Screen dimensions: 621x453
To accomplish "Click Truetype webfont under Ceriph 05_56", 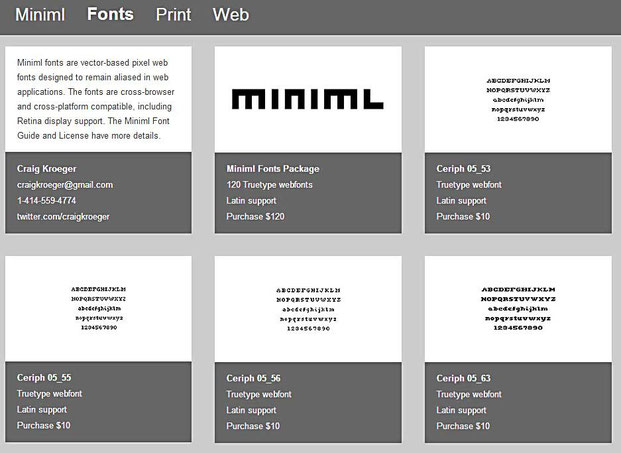I will [259, 394].
